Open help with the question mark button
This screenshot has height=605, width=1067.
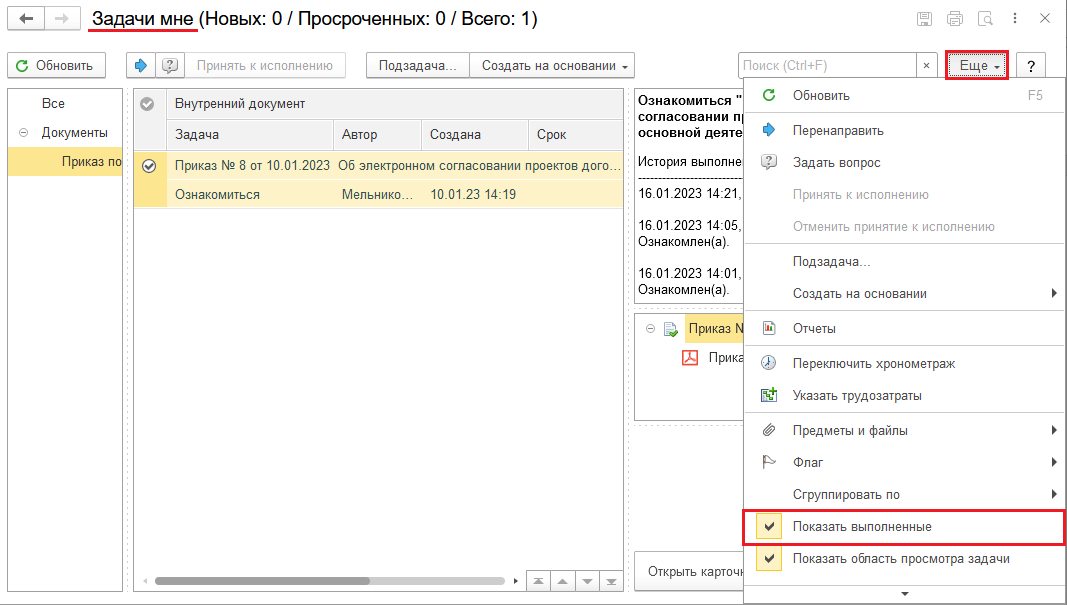[1030, 66]
